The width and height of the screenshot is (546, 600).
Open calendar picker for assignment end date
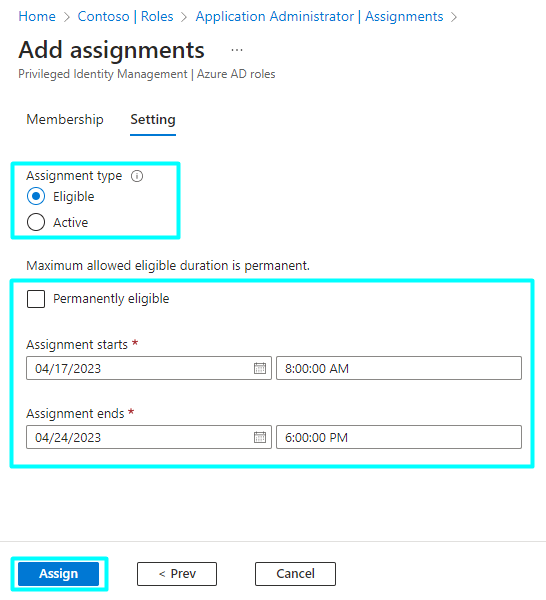click(260, 437)
